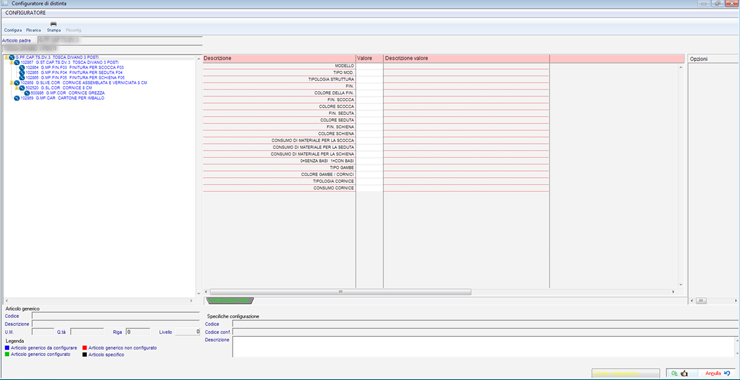
Task: Click the MODELLO Valore cell
Action: [x=369, y=66]
